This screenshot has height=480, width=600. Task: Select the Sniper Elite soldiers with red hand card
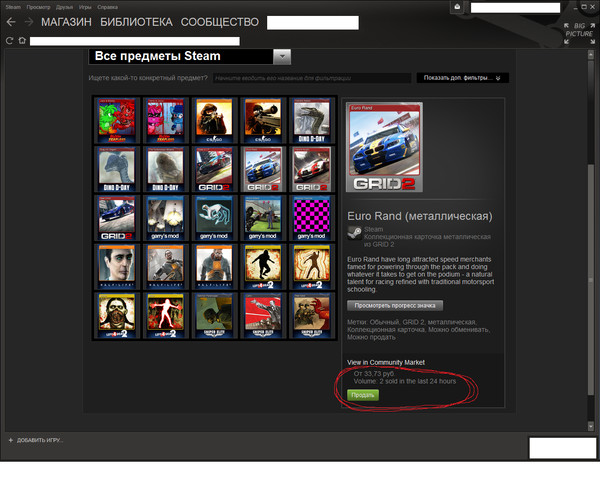(311, 316)
